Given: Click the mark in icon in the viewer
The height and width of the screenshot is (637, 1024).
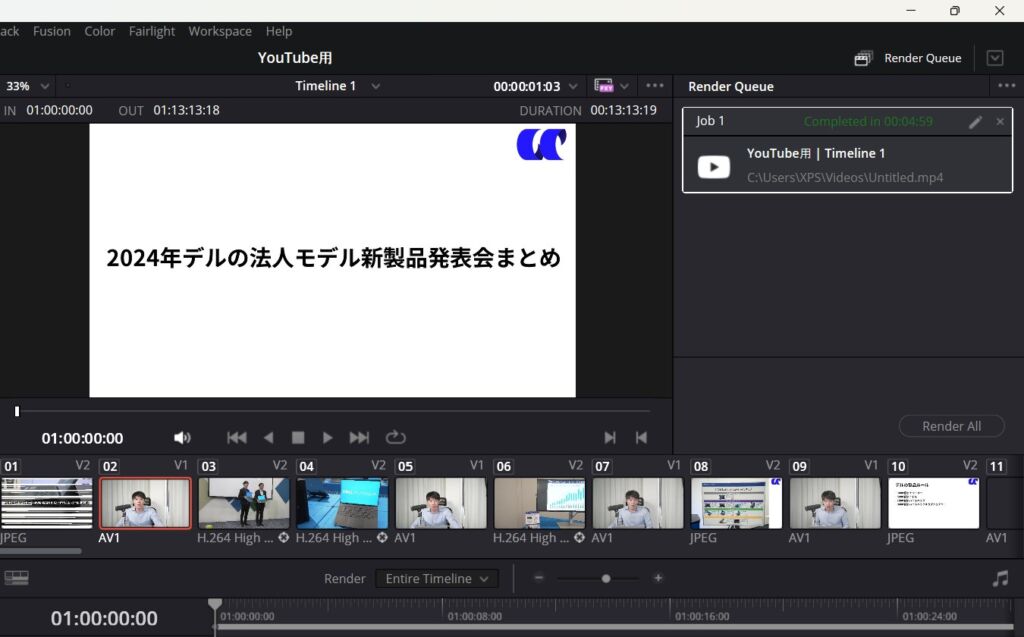Looking at the screenshot, I should pos(609,438).
